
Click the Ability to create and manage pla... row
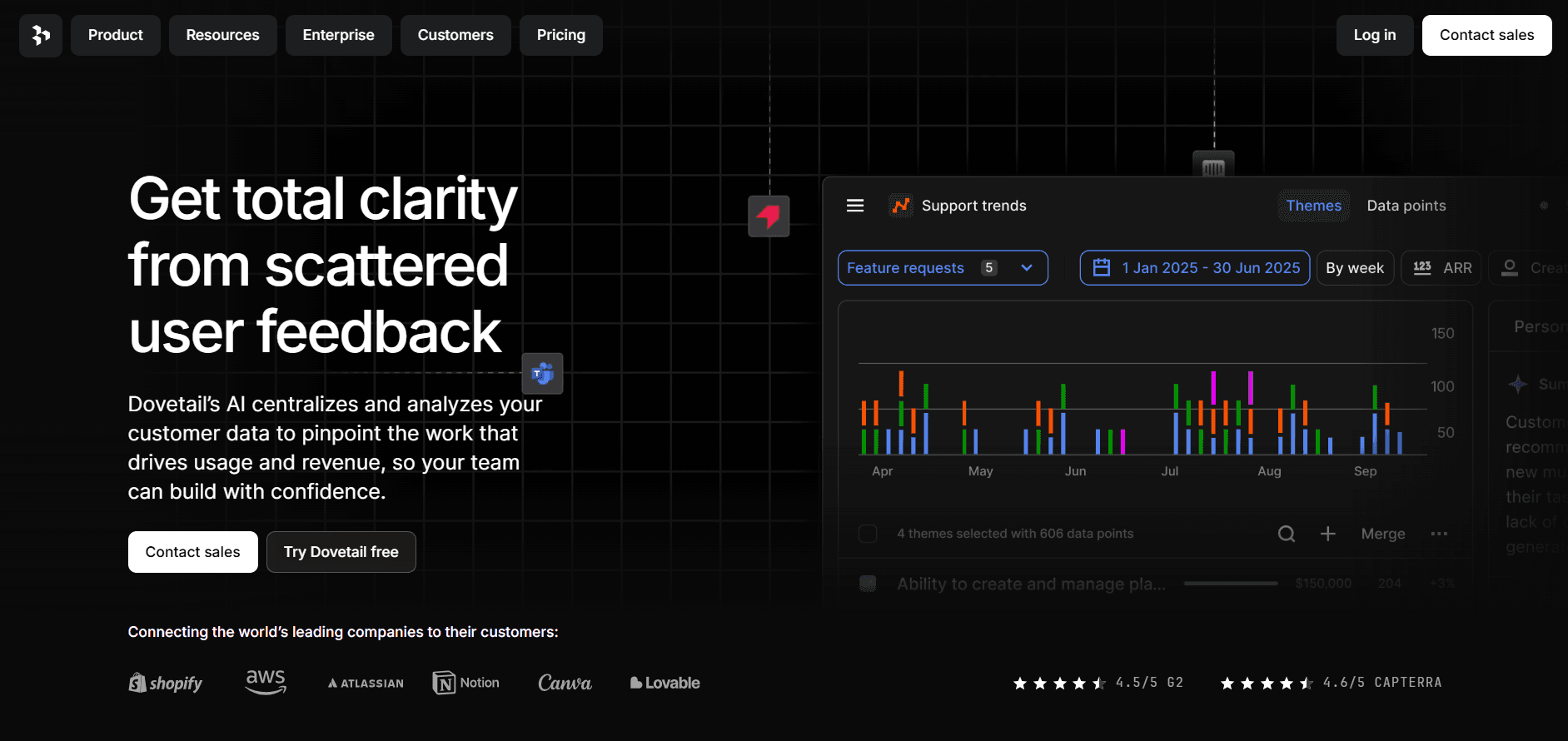[1156, 584]
